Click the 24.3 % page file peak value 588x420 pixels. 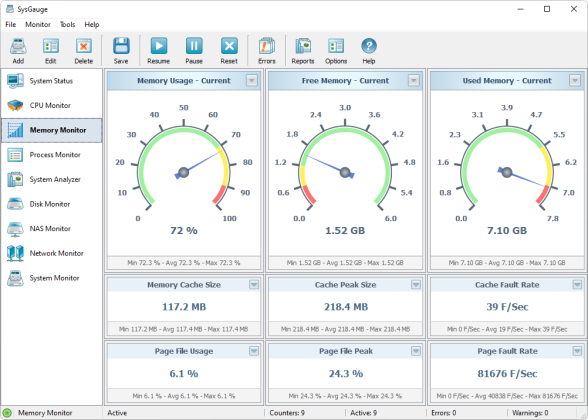tap(346, 374)
